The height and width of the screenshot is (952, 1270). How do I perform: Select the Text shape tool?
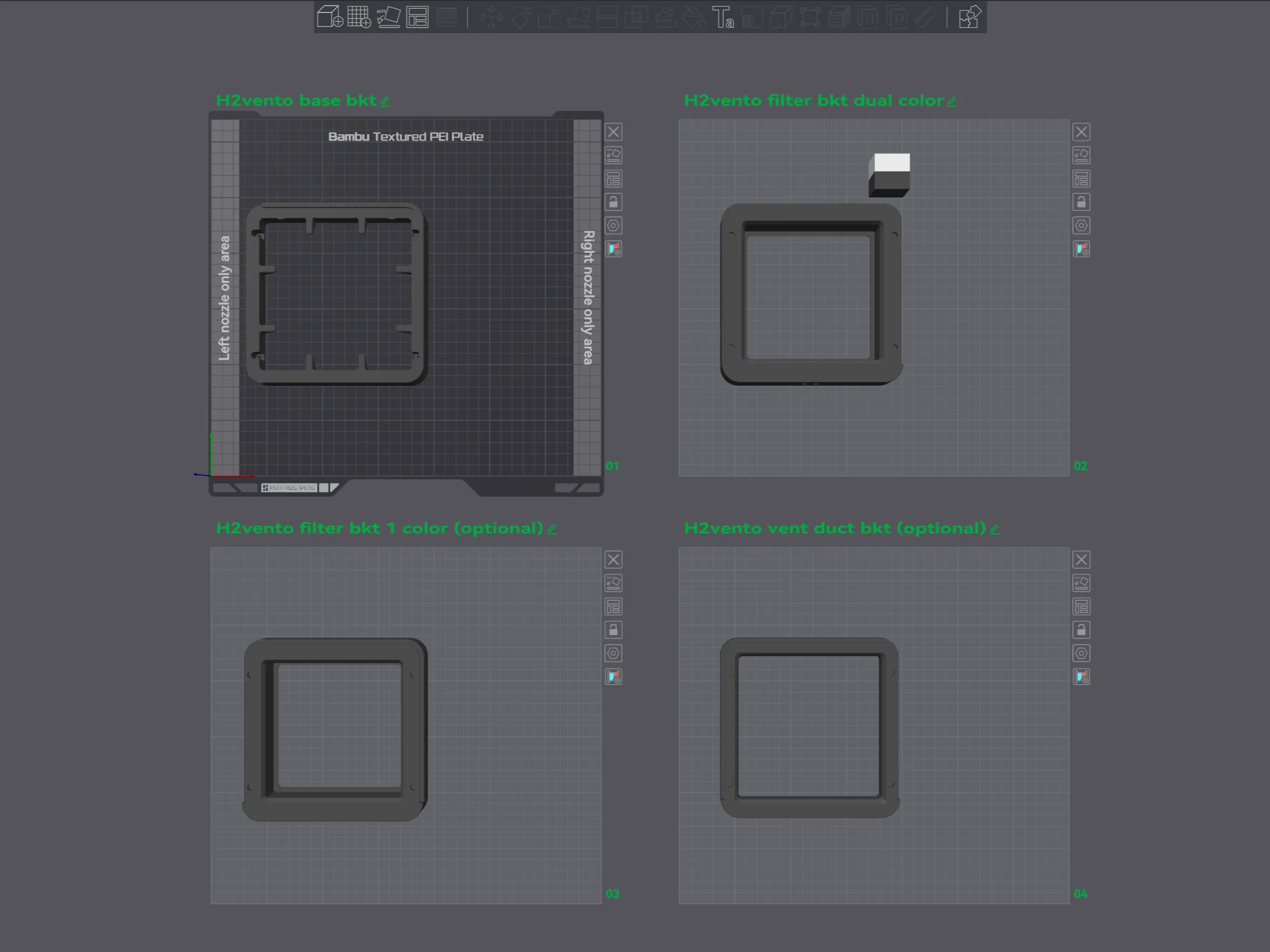pyautogui.click(x=723, y=17)
